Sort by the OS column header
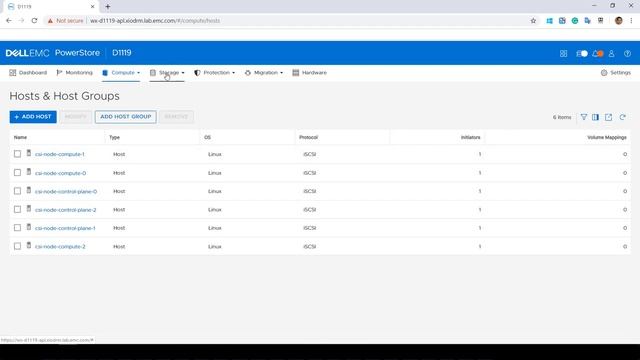Screen dimensions: 640x360 tap(207, 138)
